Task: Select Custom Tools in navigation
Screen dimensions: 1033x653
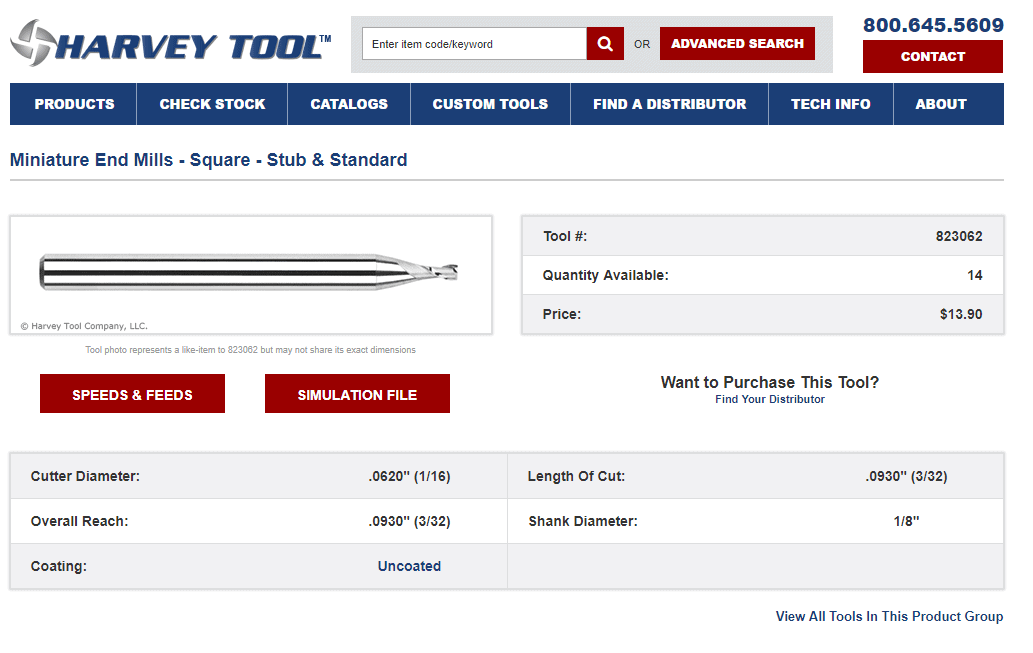Action: (x=490, y=104)
